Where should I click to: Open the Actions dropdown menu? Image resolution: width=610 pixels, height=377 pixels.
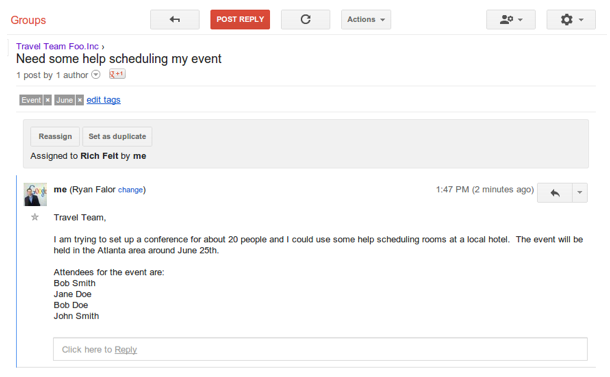point(366,19)
